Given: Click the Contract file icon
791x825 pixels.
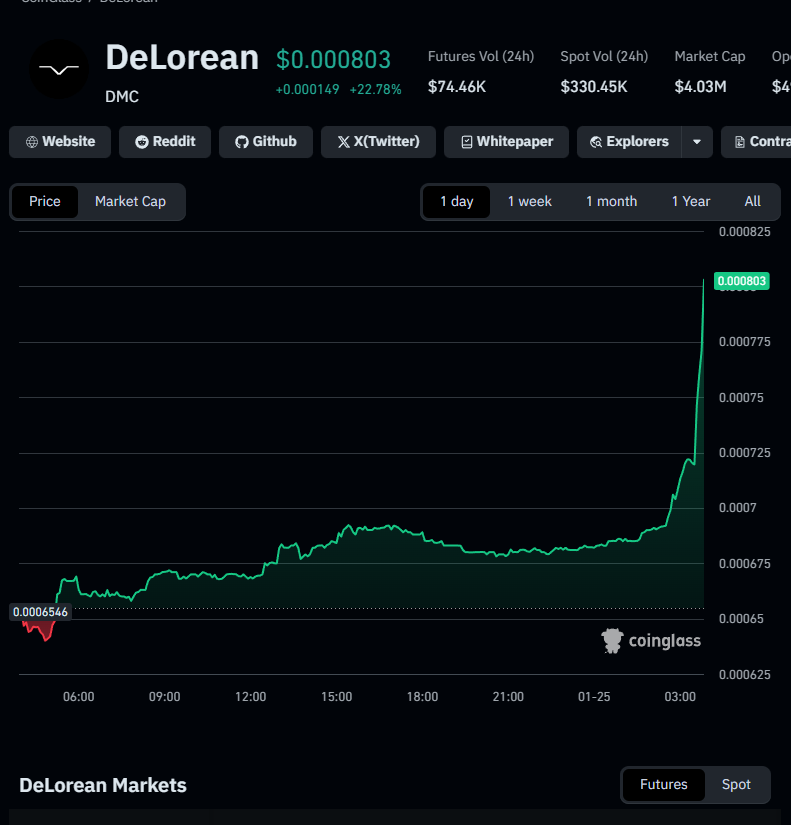Looking at the screenshot, I should click(740, 142).
